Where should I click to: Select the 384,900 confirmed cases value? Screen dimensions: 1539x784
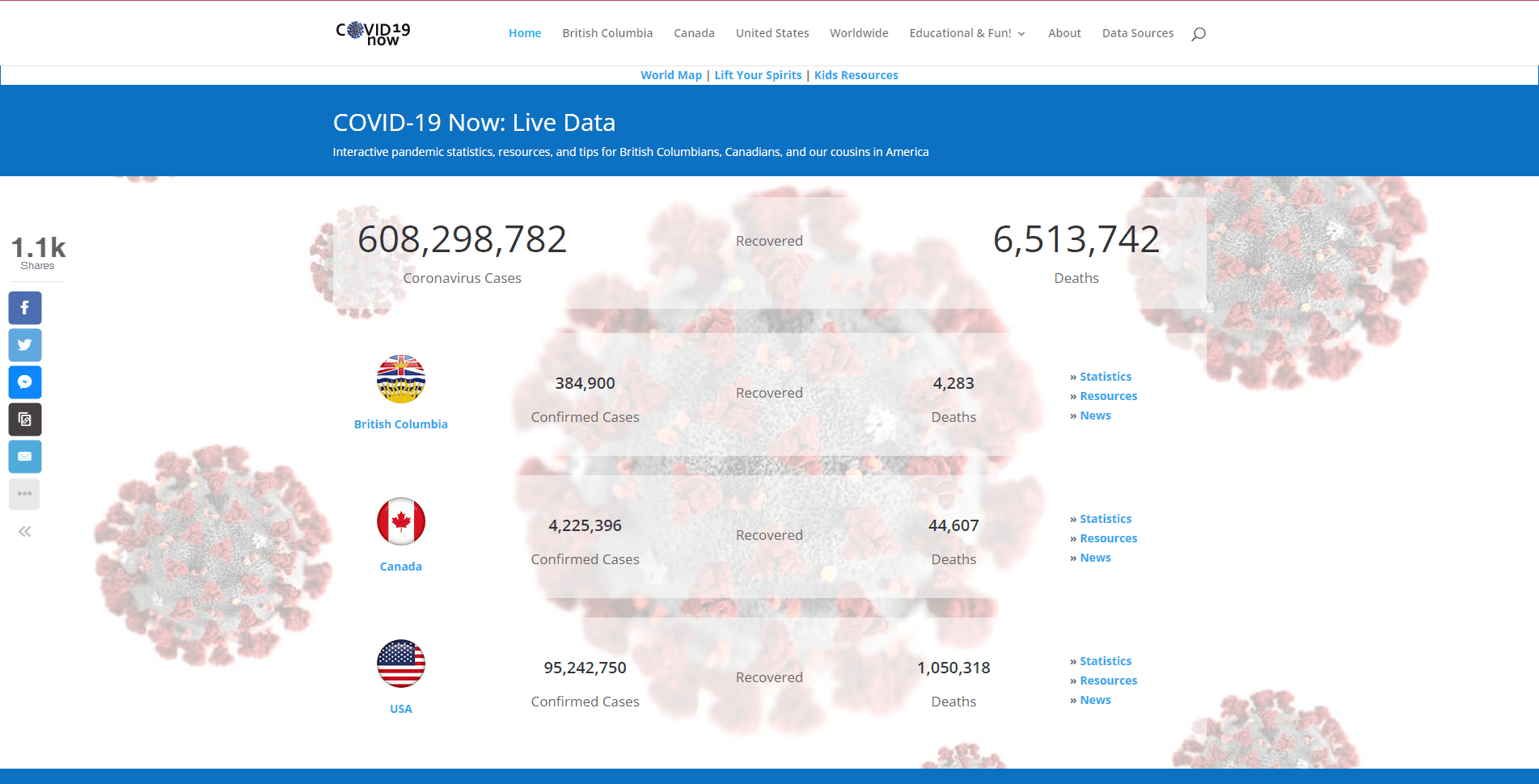pyautogui.click(x=585, y=383)
